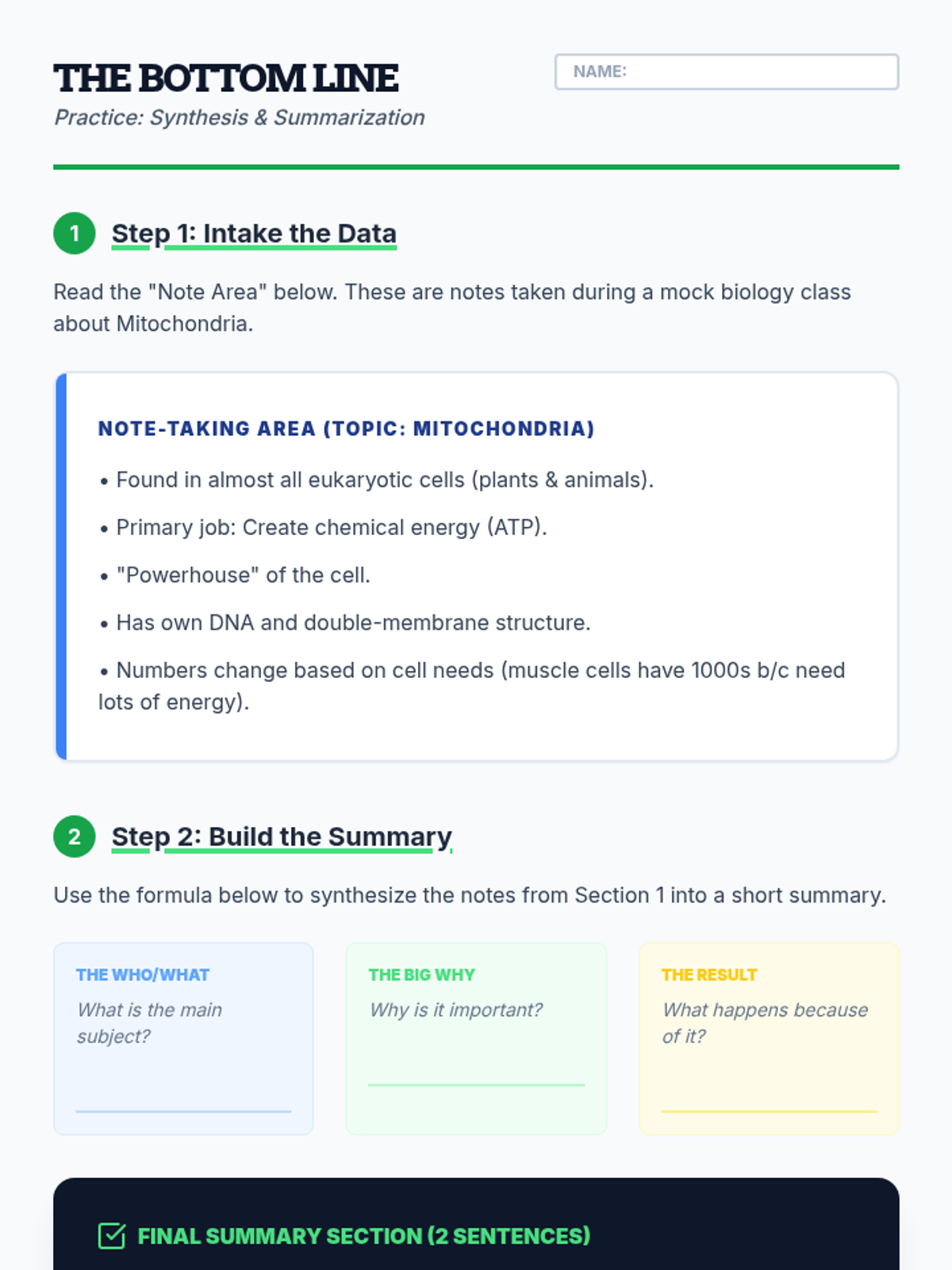
Task: Click the Step 1: Intake the Data heading
Action: [254, 233]
